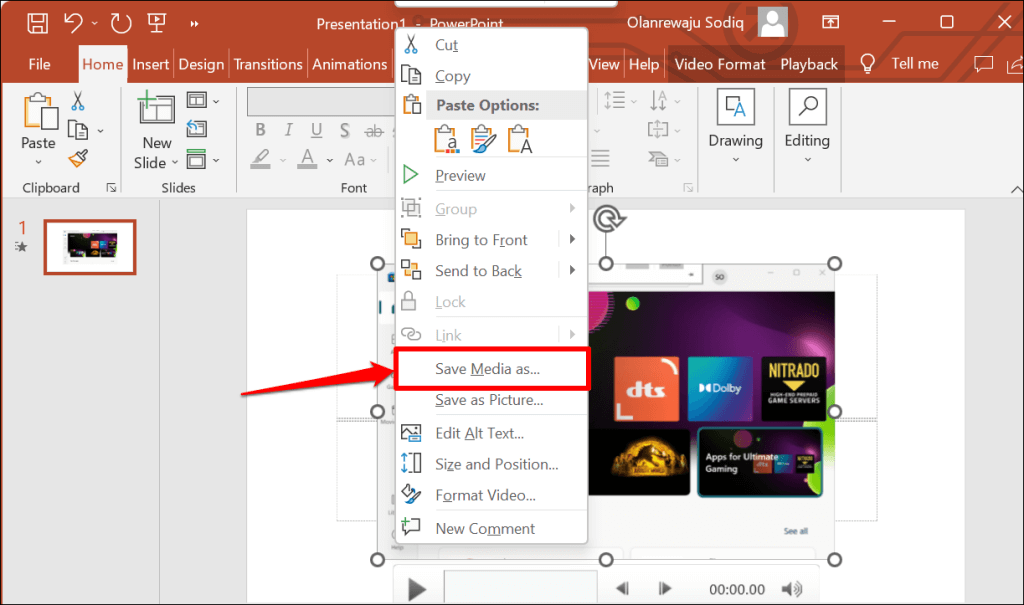The width and height of the screenshot is (1024, 605).
Task: Click the Undo arrow icon
Action: click(71, 22)
